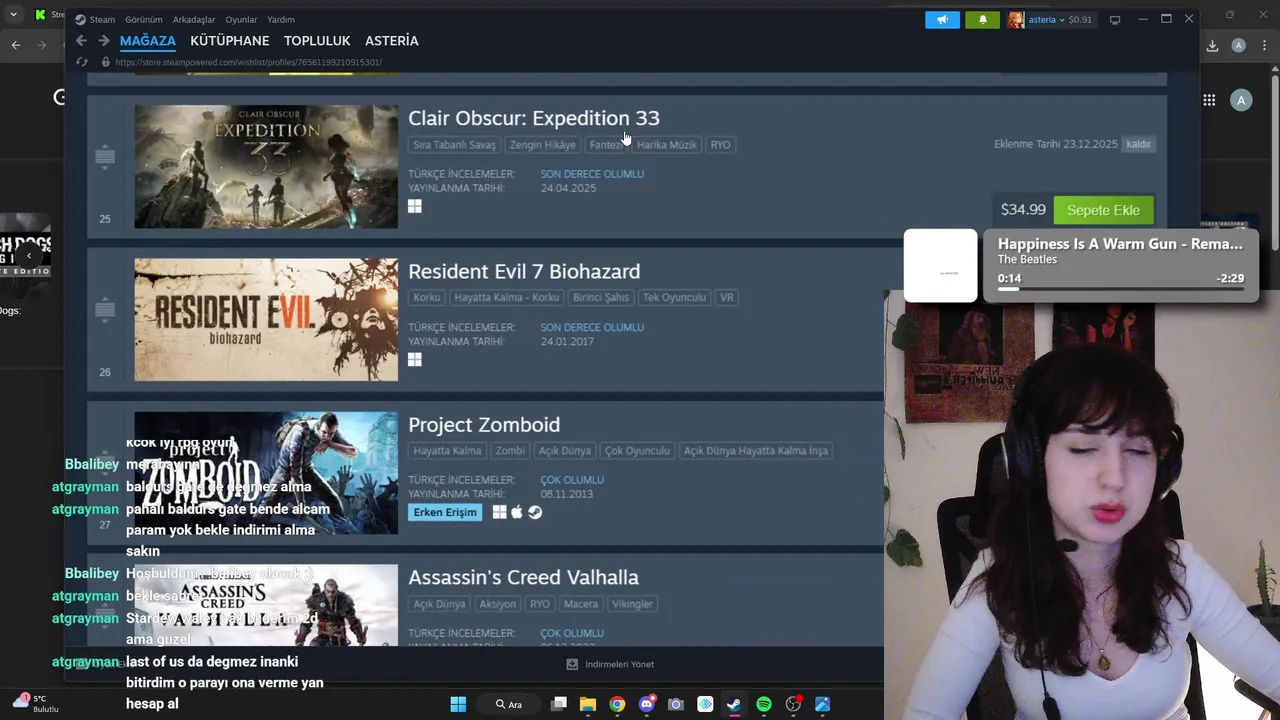Click the Apple platform icon on Project Zomboid

pos(517,512)
